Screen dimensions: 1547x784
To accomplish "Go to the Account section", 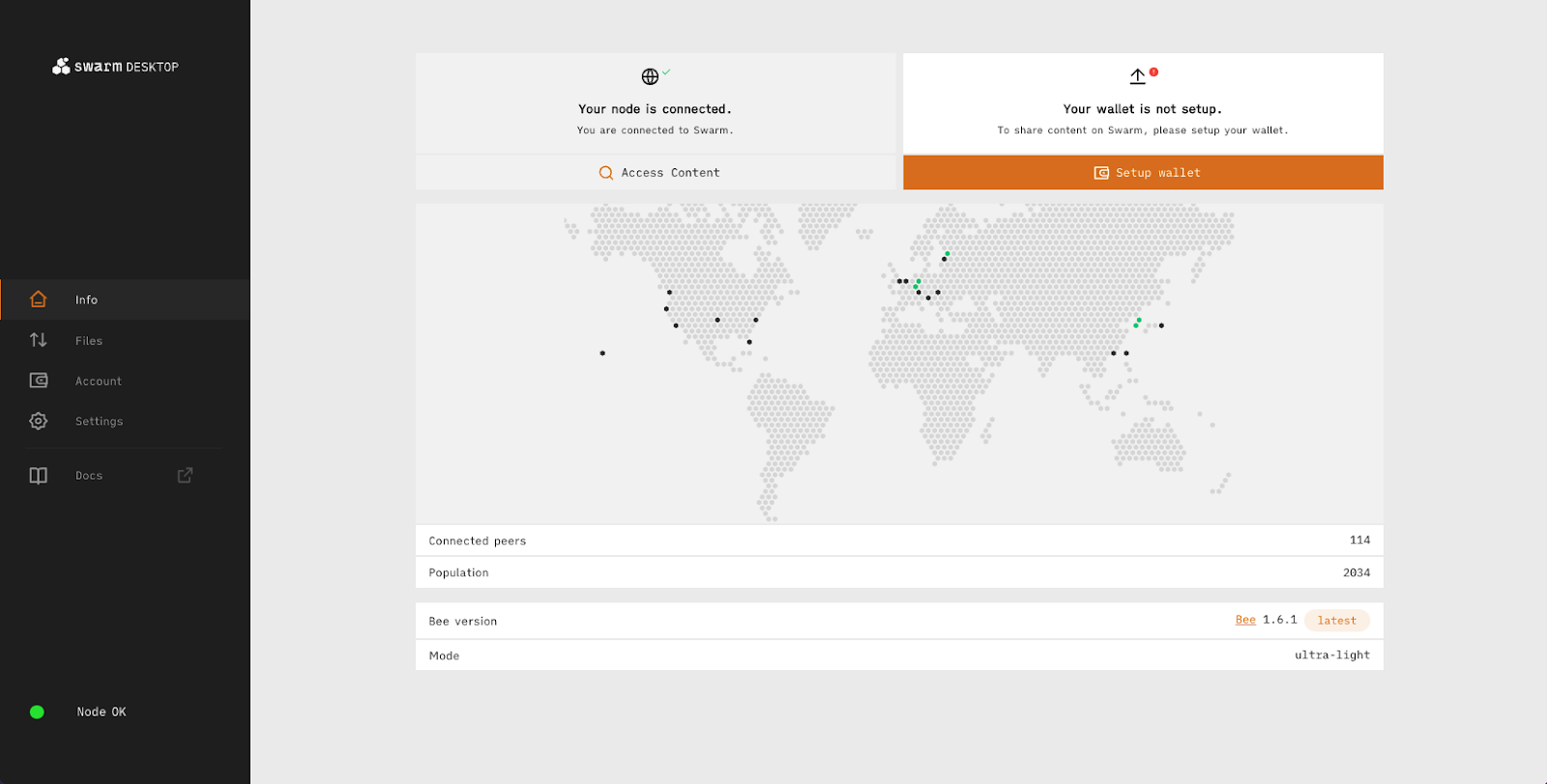I will tap(99, 382).
